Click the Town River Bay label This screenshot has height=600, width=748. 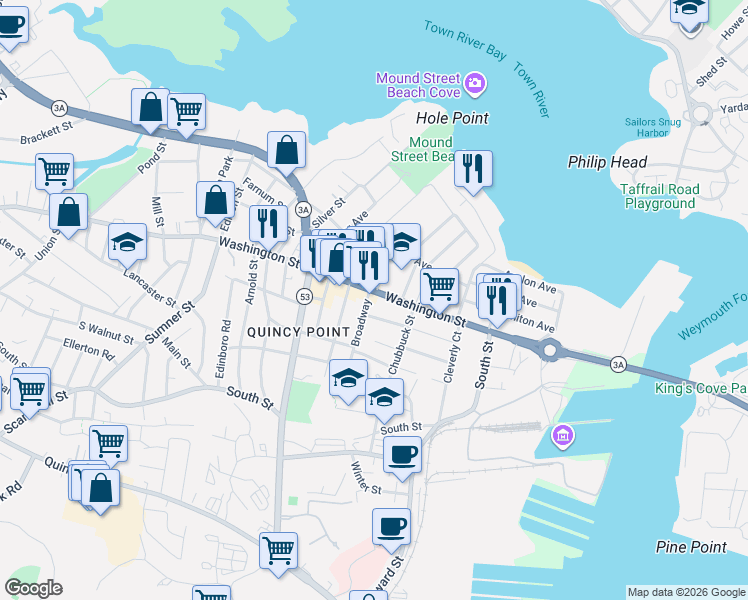point(465,41)
